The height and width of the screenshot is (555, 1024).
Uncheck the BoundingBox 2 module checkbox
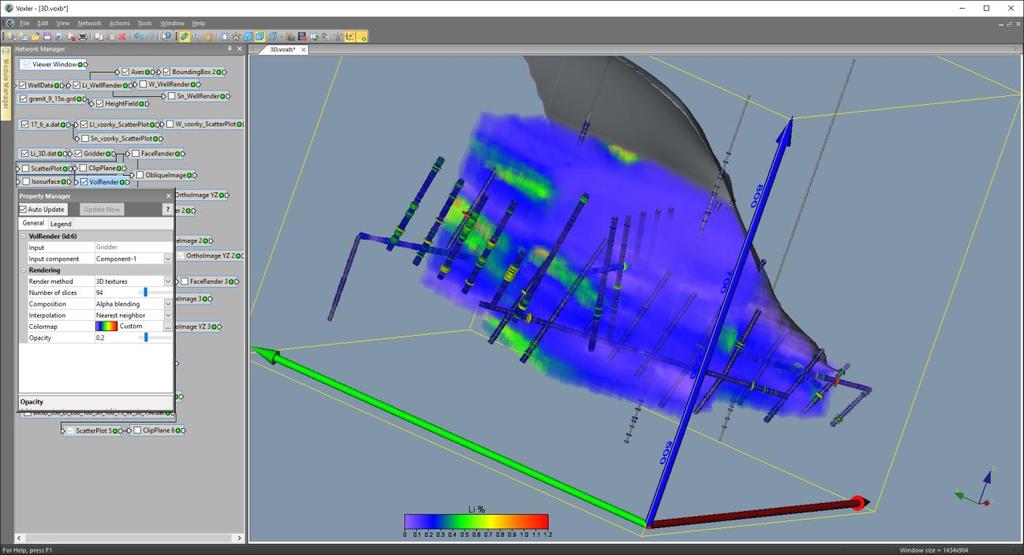167,72
